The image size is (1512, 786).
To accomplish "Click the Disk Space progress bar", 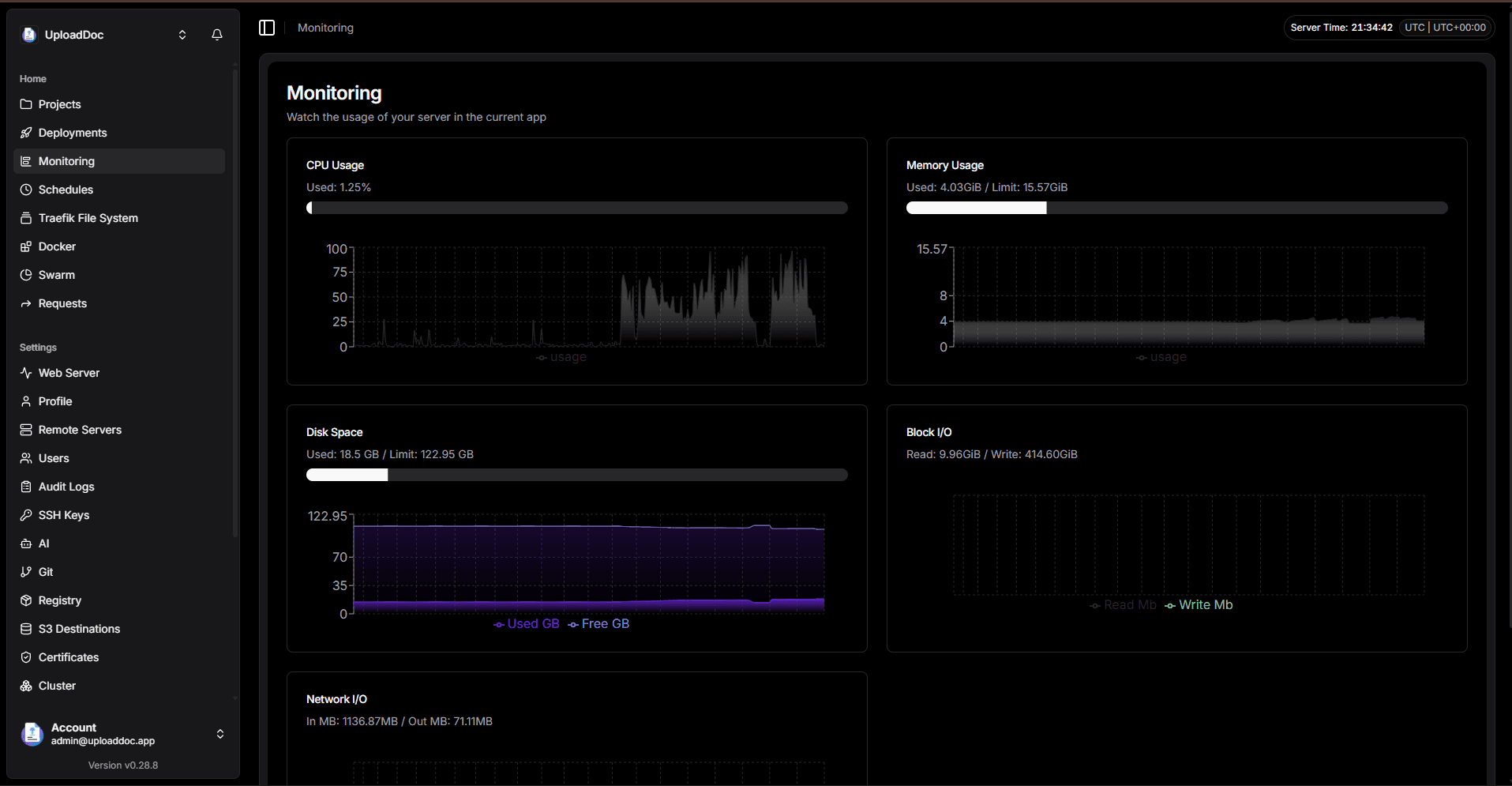I will click(577, 475).
